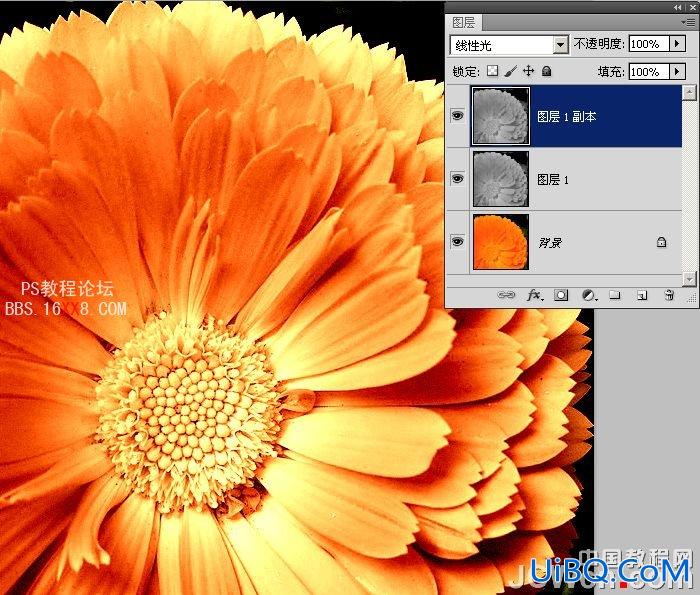
Task: Open the layer style fx menu
Action: coord(535,295)
